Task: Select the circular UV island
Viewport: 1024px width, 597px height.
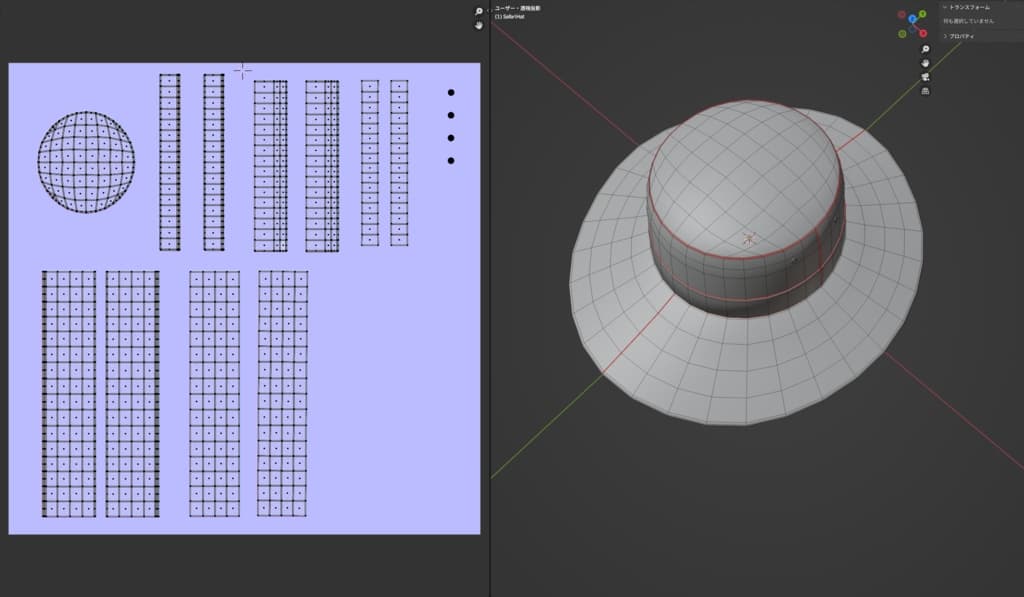Action: point(86,161)
